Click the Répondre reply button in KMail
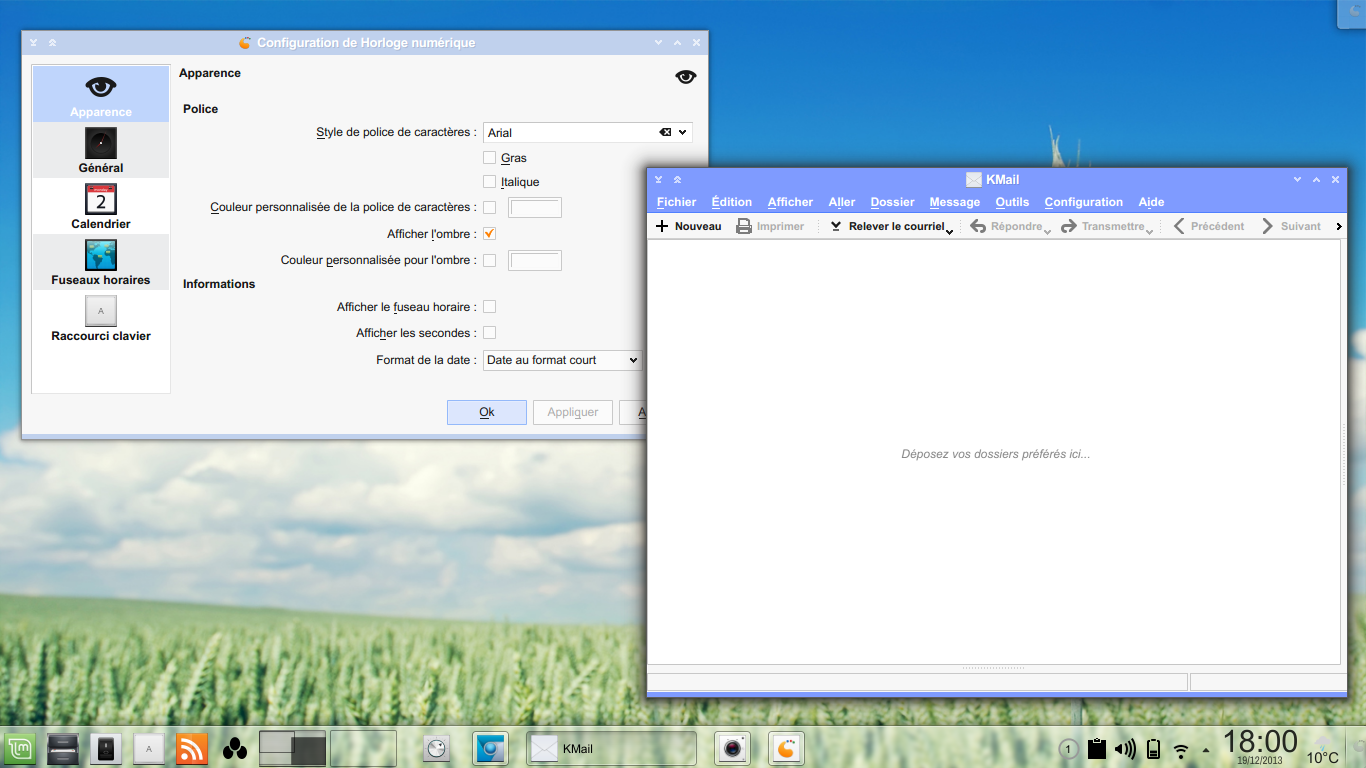The height and width of the screenshot is (768, 1366). (x=1006, y=226)
